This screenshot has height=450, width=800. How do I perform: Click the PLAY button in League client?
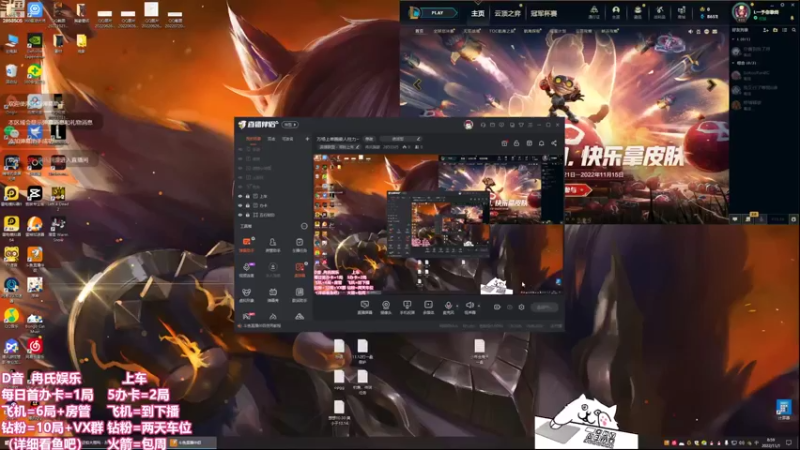(x=437, y=13)
